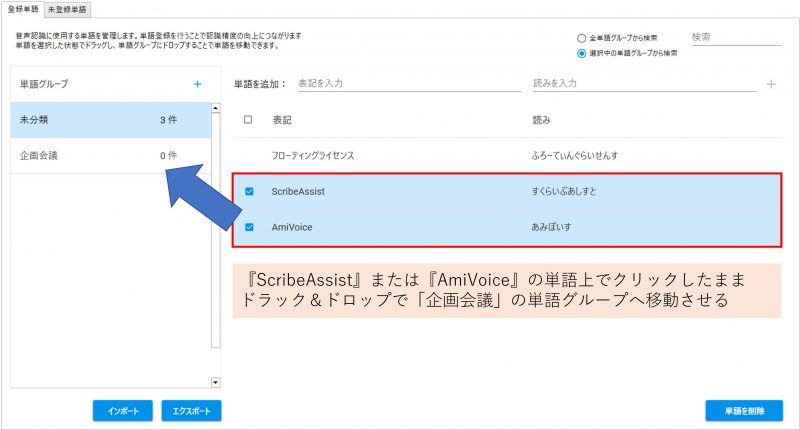Uncheck the AmiVoice row checkbox
Image resolution: width=800 pixels, height=430 pixels.
(249, 227)
